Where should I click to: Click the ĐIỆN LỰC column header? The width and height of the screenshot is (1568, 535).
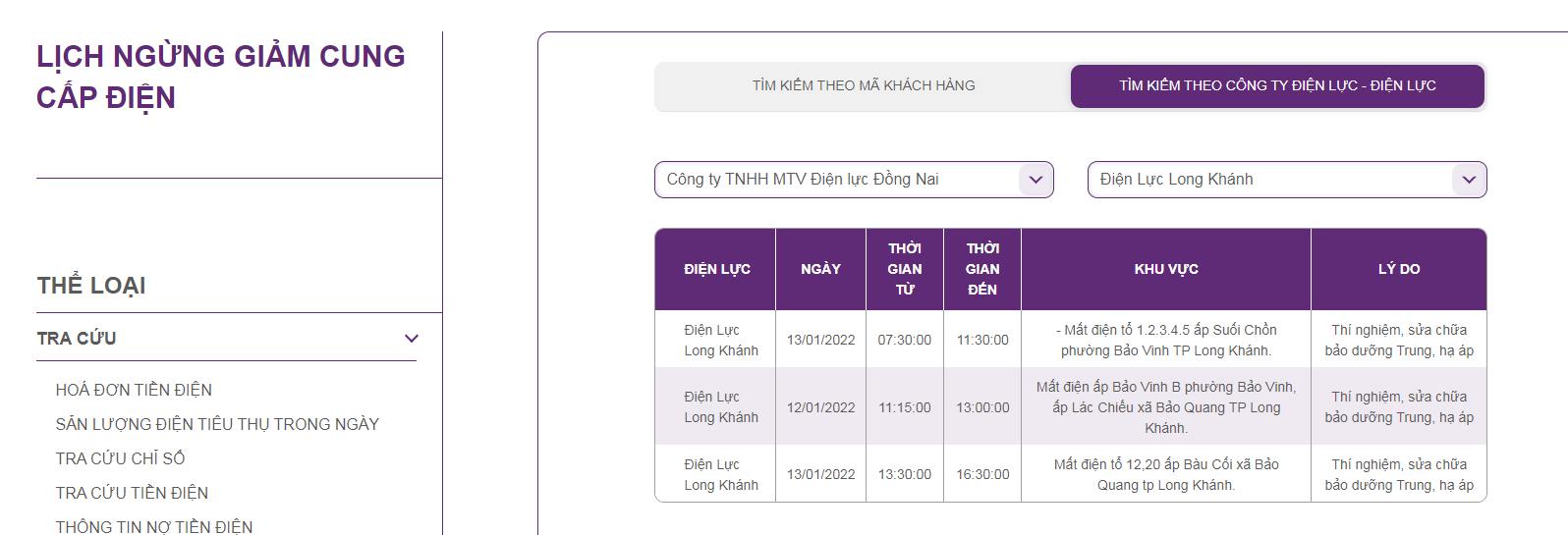click(x=716, y=269)
